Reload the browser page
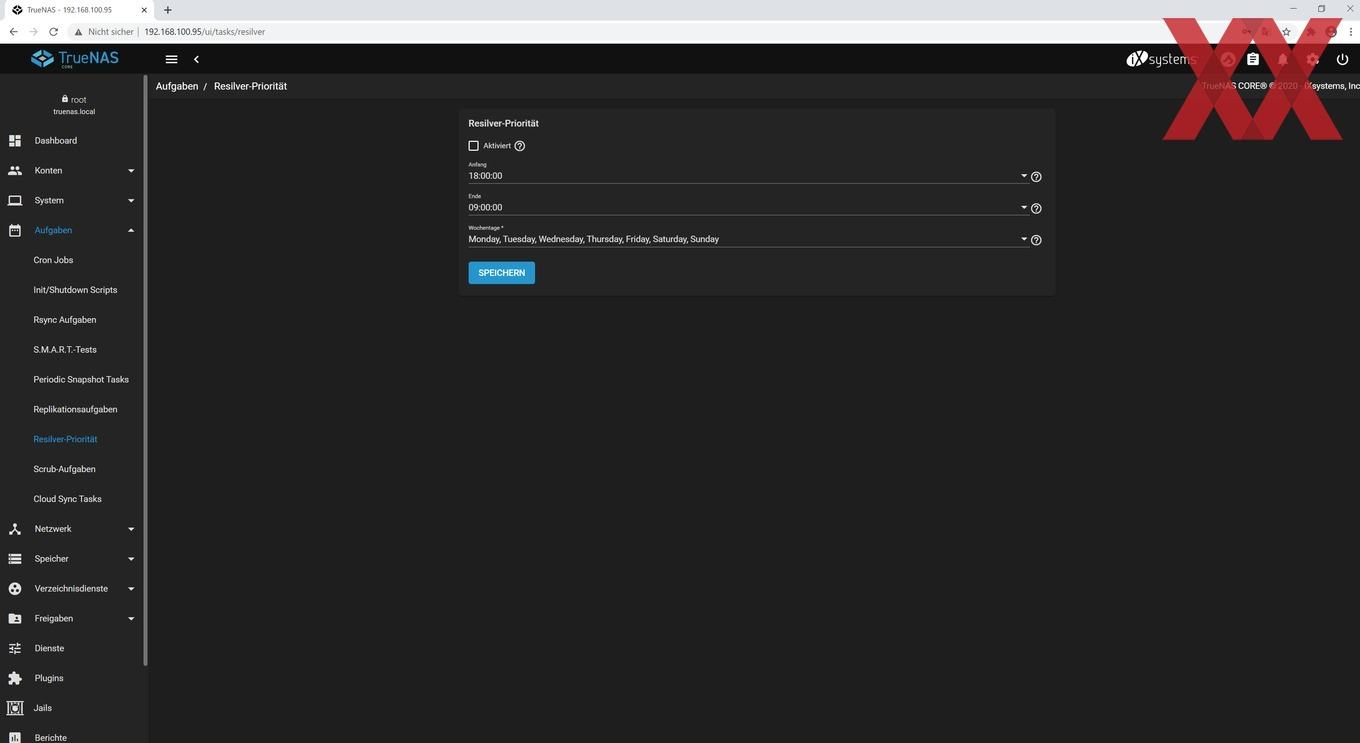The width and height of the screenshot is (1360, 743). 53,32
